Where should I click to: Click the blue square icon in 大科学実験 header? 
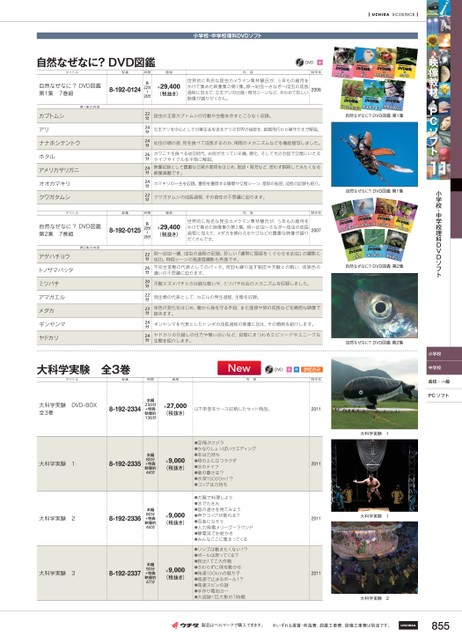pyautogui.click(x=297, y=369)
